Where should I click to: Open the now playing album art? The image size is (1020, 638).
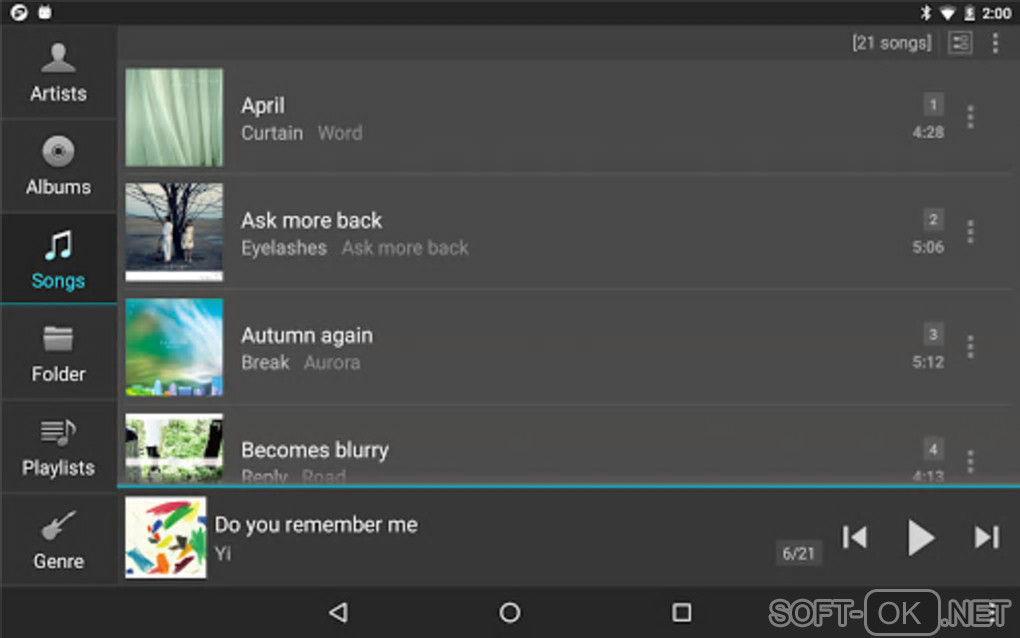click(x=166, y=537)
